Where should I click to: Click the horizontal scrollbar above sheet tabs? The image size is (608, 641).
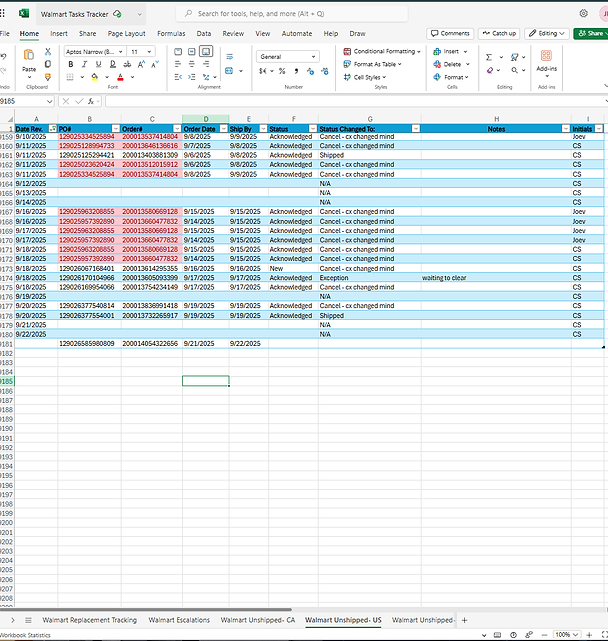146,610
